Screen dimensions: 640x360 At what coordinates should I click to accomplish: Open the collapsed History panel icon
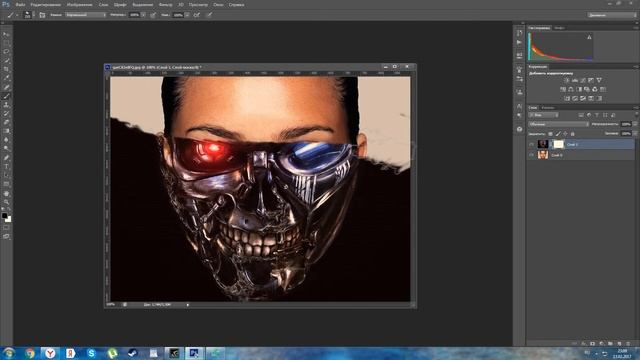pyautogui.click(x=519, y=33)
